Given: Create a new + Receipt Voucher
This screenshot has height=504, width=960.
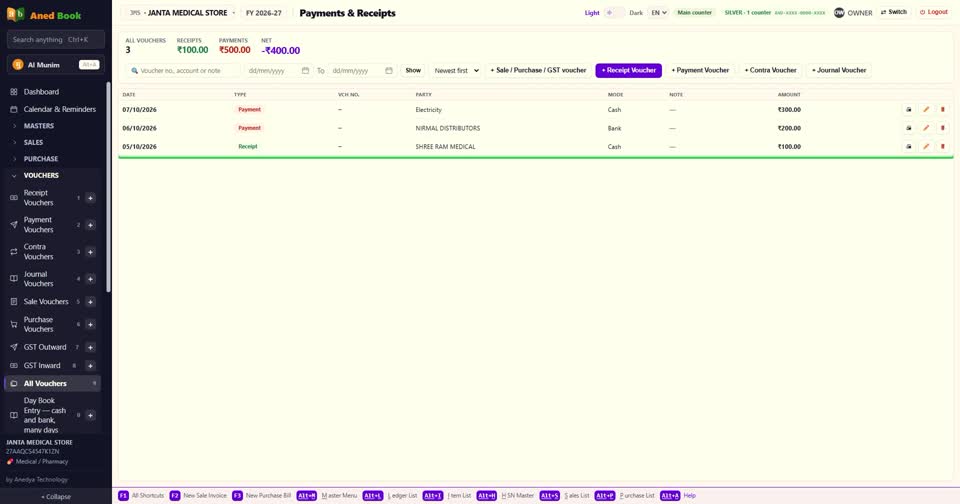Looking at the screenshot, I should tap(628, 70).
